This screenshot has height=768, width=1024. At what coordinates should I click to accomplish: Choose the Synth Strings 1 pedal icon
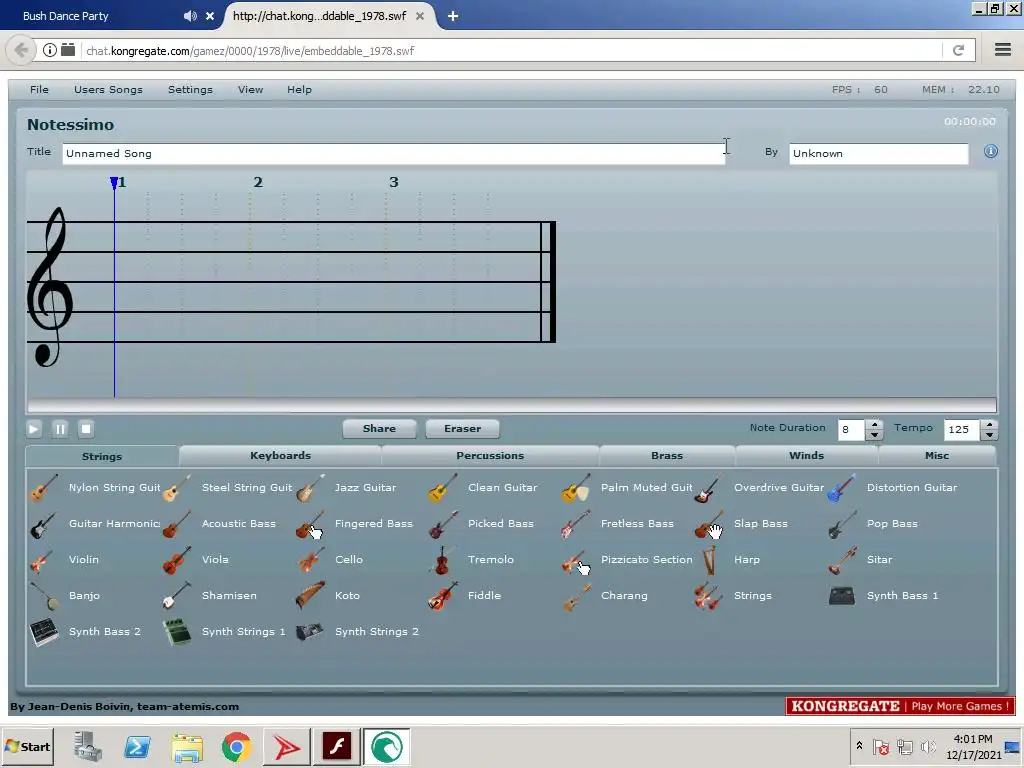177,632
